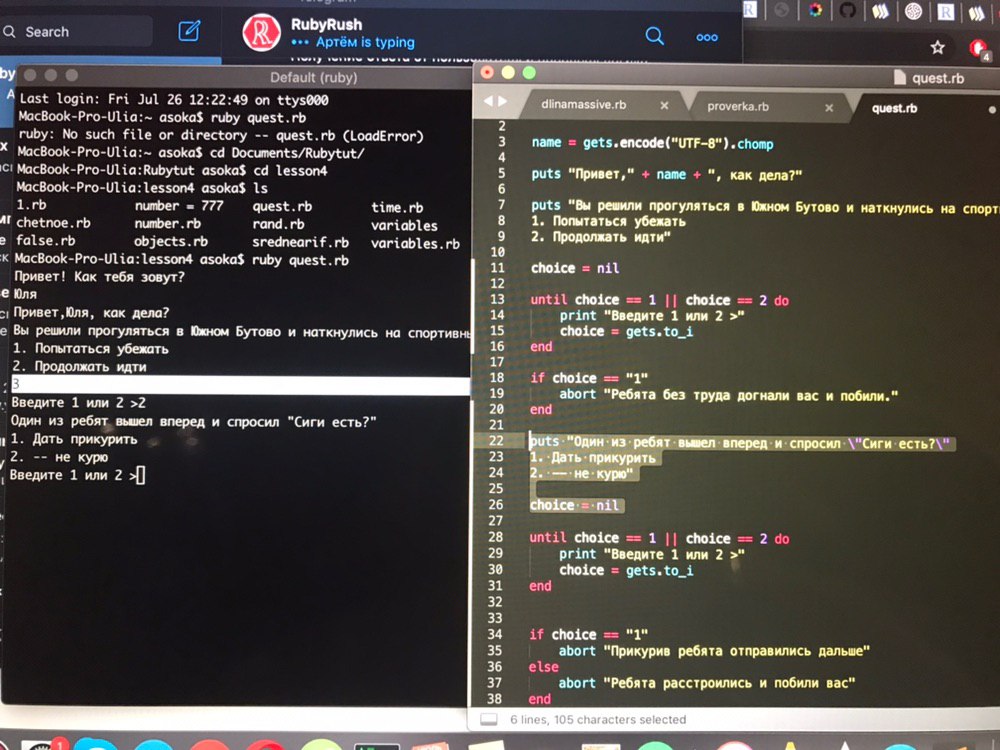Click line 35 abort 'Прикурив ребята отправились дальше'
This screenshot has height=750, width=1000.
pyautogui.click(x=714, y=651)
